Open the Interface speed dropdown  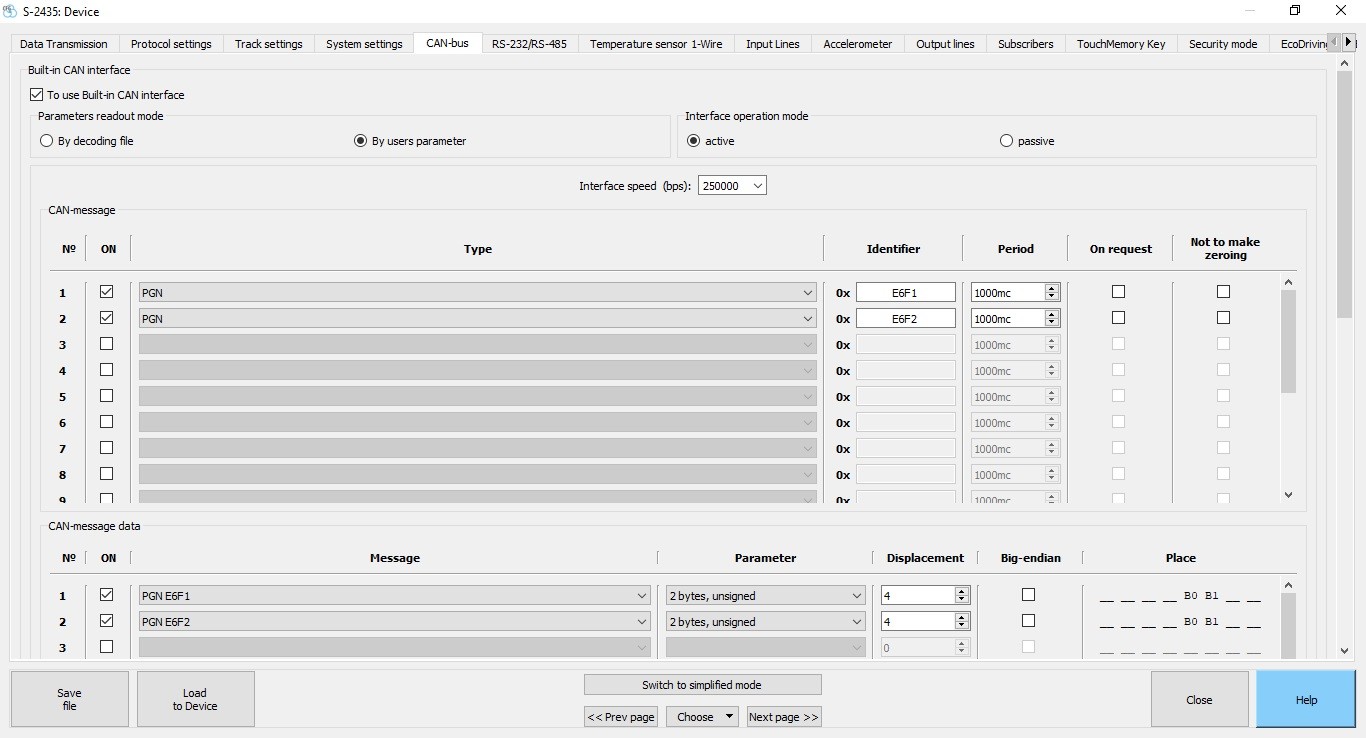pyautogui.click(x=732, y=186)
